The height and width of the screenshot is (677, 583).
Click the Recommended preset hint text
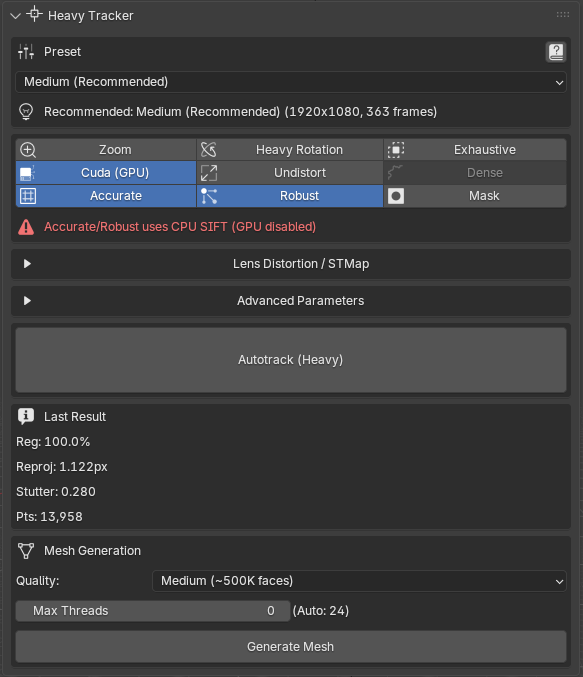240,112
